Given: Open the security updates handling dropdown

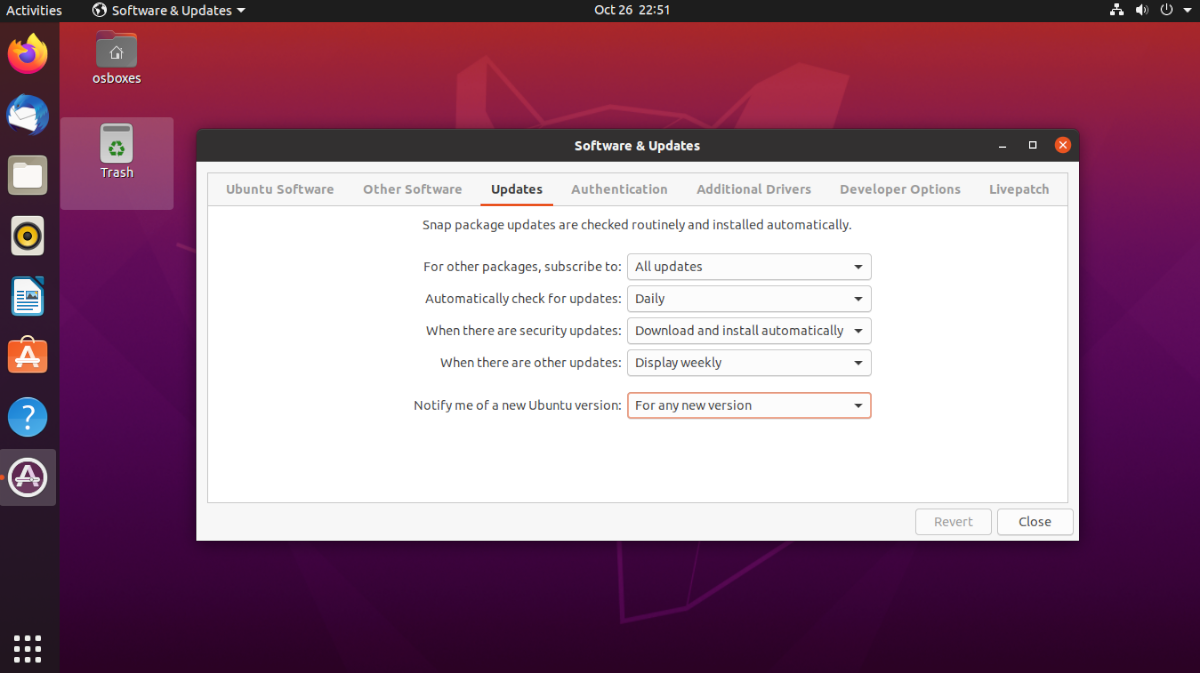Looking at the screenshot, I should [748, 330].
